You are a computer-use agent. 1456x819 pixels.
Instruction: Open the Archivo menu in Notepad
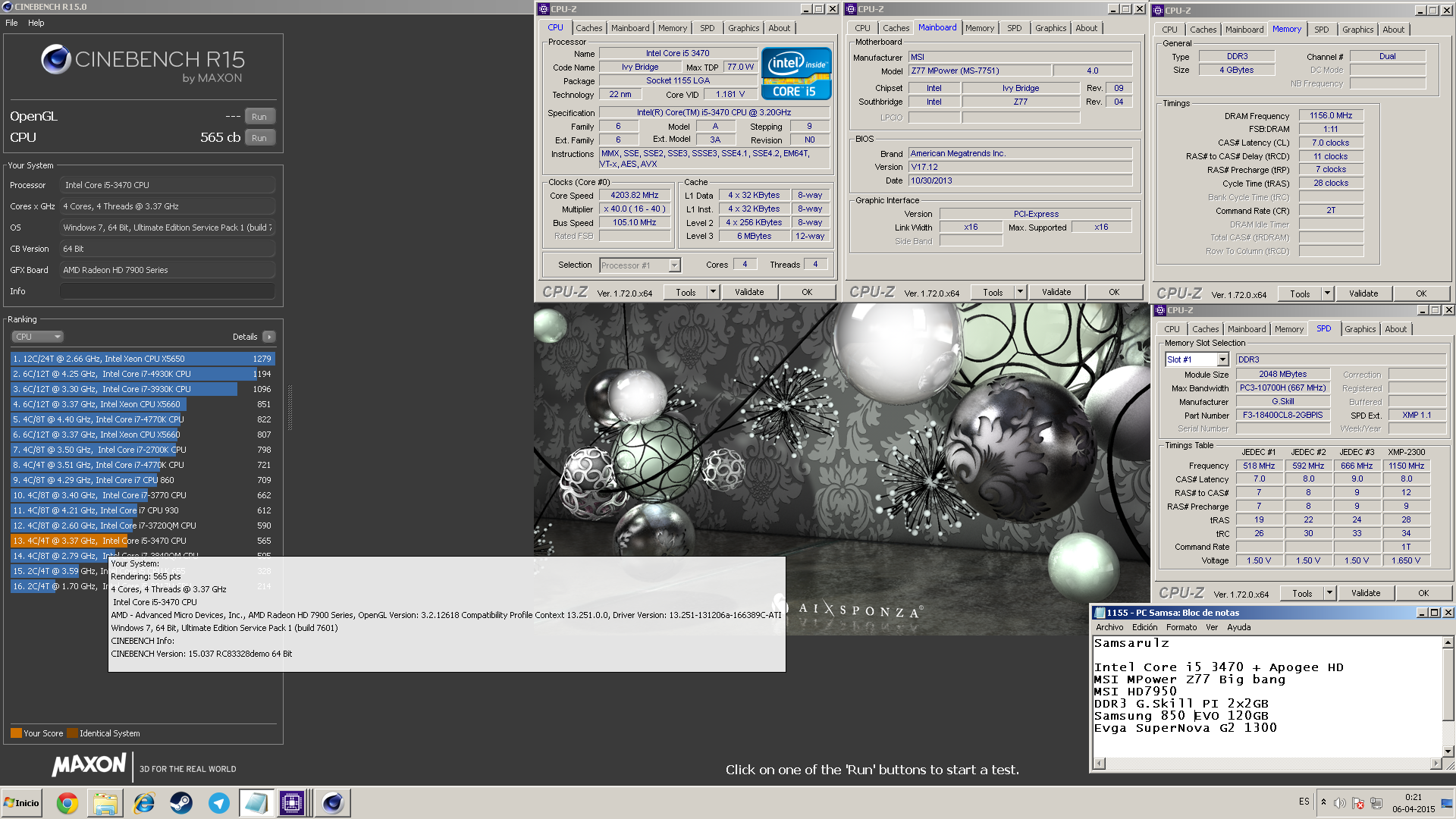coord(1109,627)
